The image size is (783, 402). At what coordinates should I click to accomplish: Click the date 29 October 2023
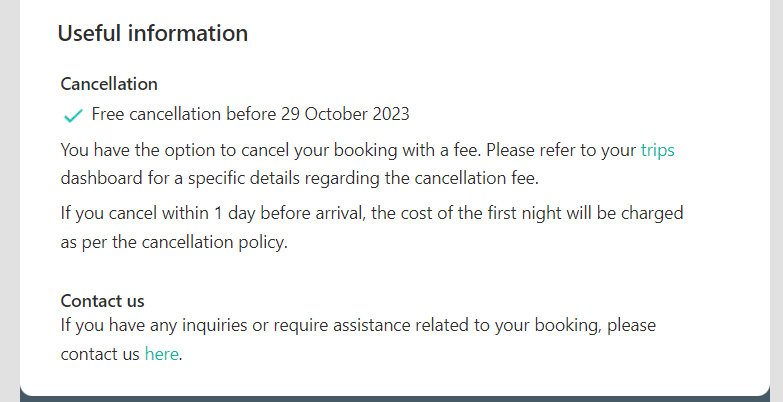(x=345, y=114)
